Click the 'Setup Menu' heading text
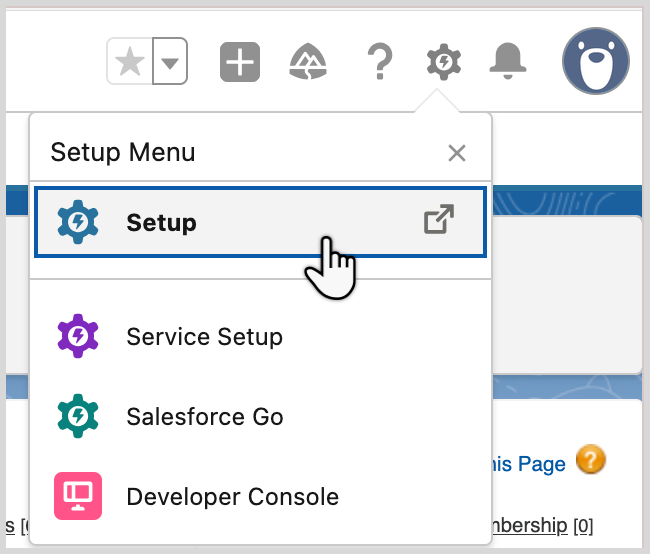 [x=123, y=152]
